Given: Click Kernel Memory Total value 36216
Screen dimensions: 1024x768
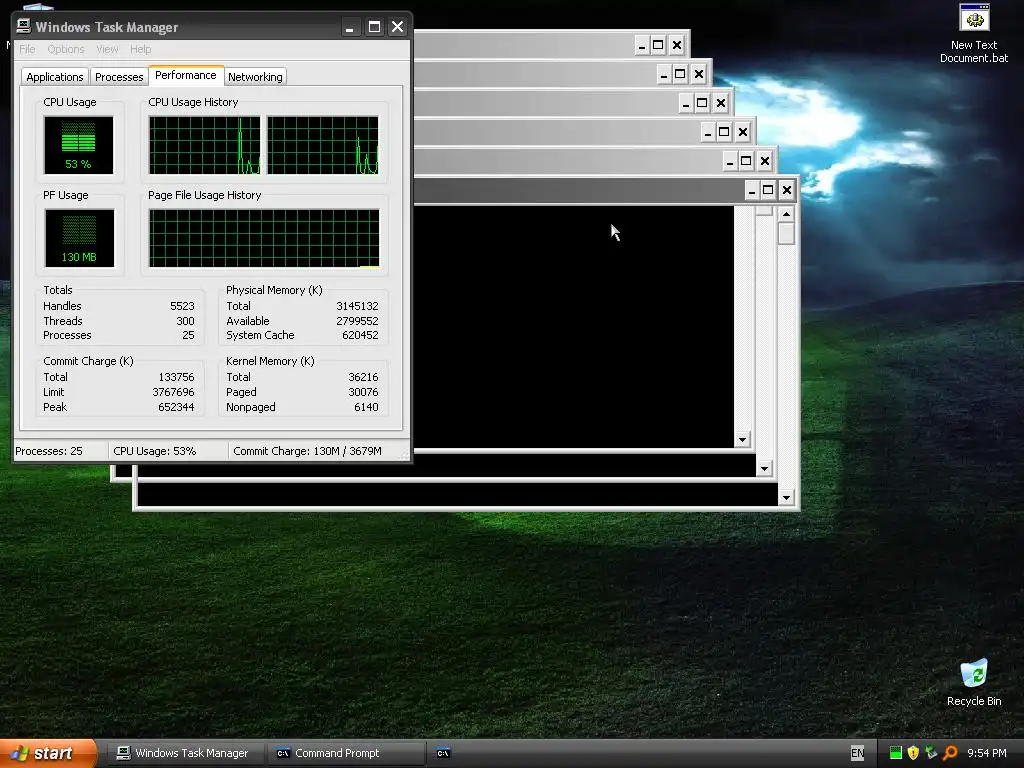Looking at the screenshot, I should click(363, 377).
